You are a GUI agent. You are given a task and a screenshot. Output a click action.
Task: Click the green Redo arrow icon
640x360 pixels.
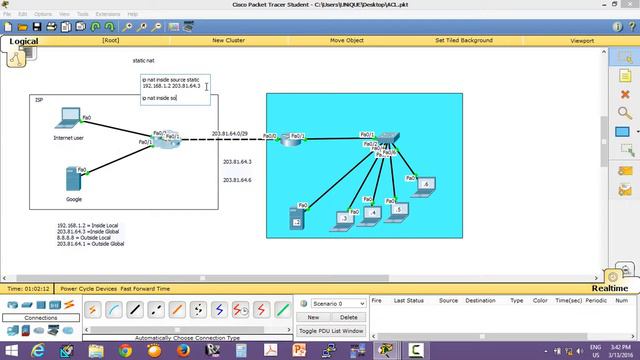(109, 27)
